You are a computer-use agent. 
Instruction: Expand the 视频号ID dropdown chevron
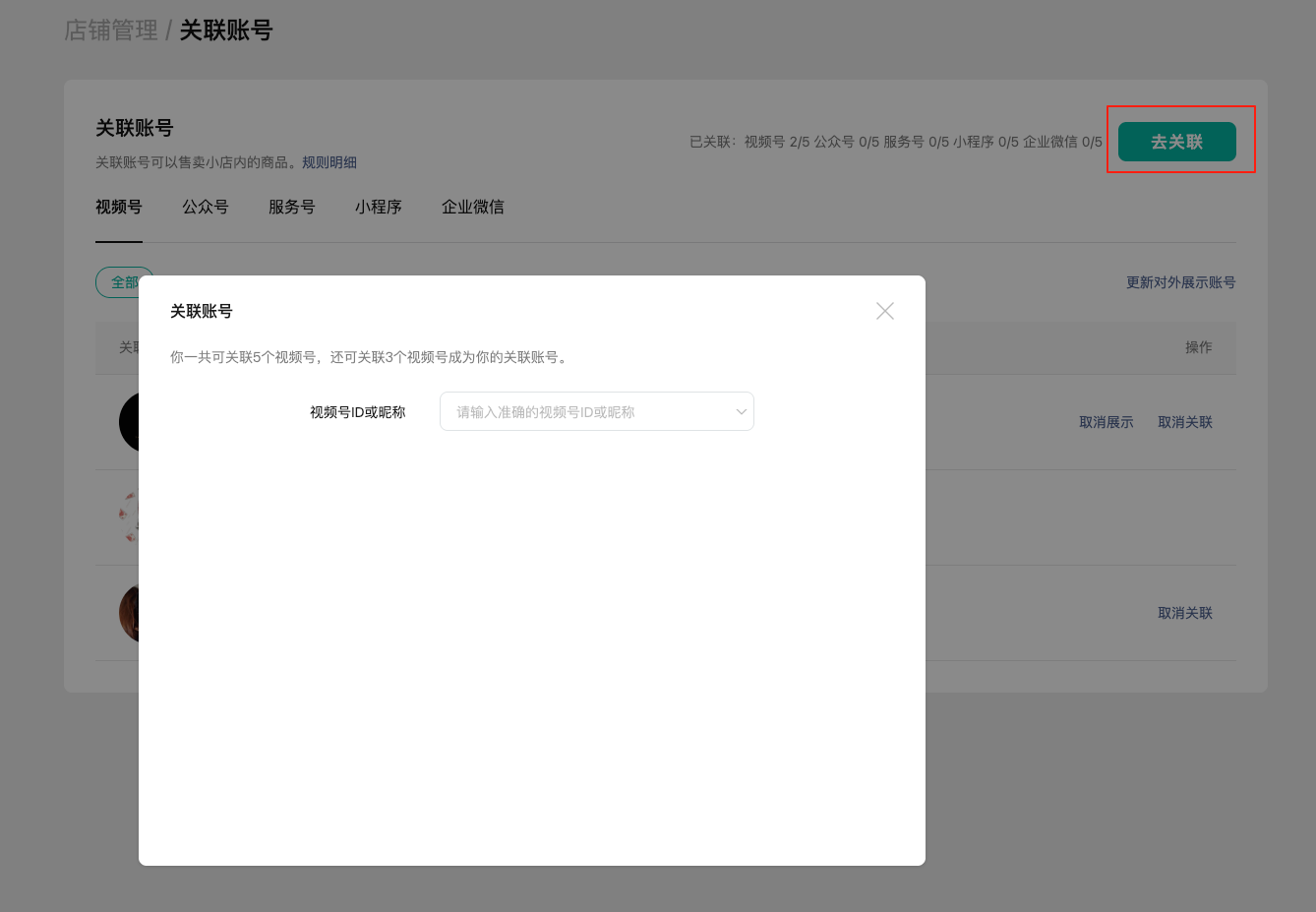pyautogui.click(x=741, y=412)
